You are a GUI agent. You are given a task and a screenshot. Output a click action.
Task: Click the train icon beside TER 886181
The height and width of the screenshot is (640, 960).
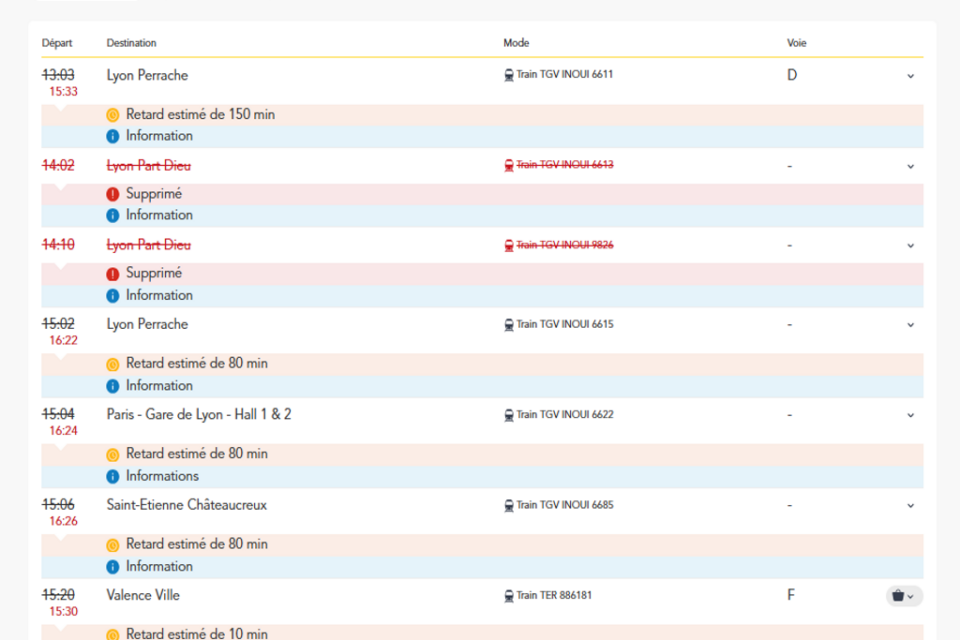coord(508,595)
